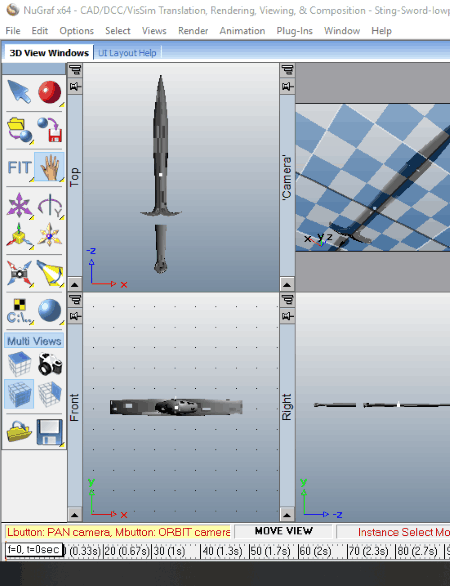Click the 60 (2s) timeline mark
The width and height of the screenshot is (450, 586).
pos(316,551)
